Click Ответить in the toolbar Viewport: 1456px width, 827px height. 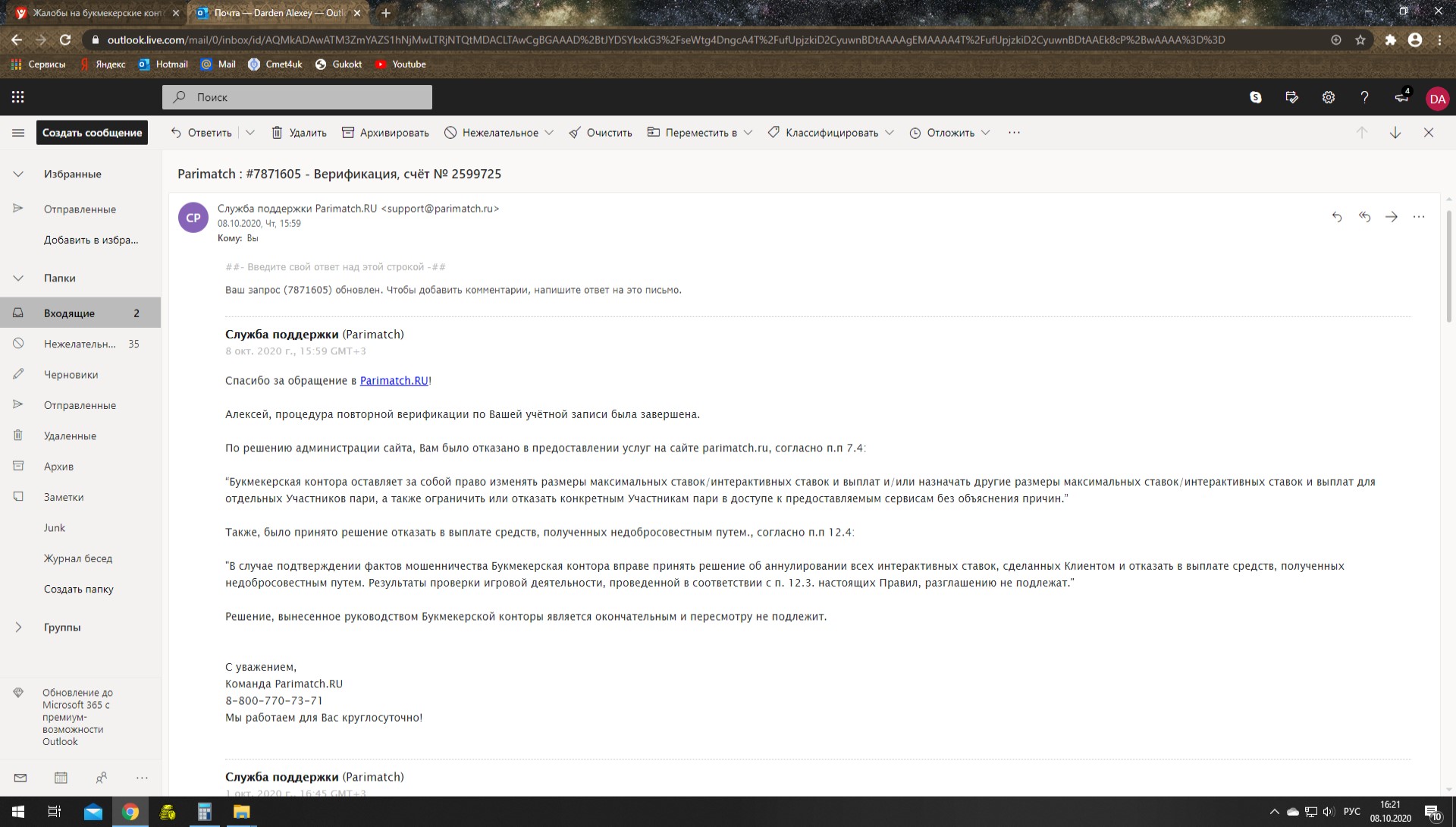201,133
